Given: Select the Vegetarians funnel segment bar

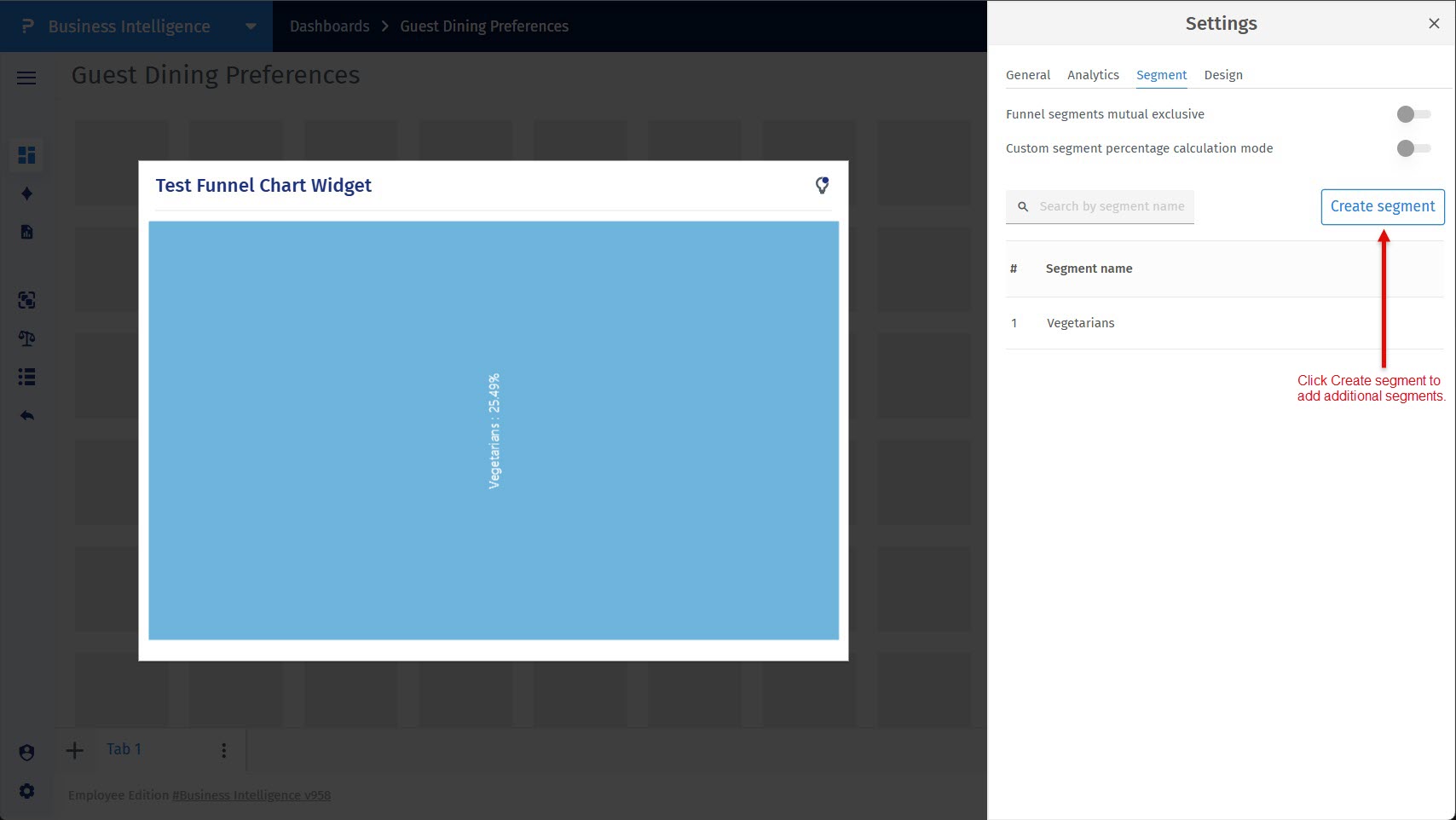Looking at the screenshot, I should click(494, 430).
